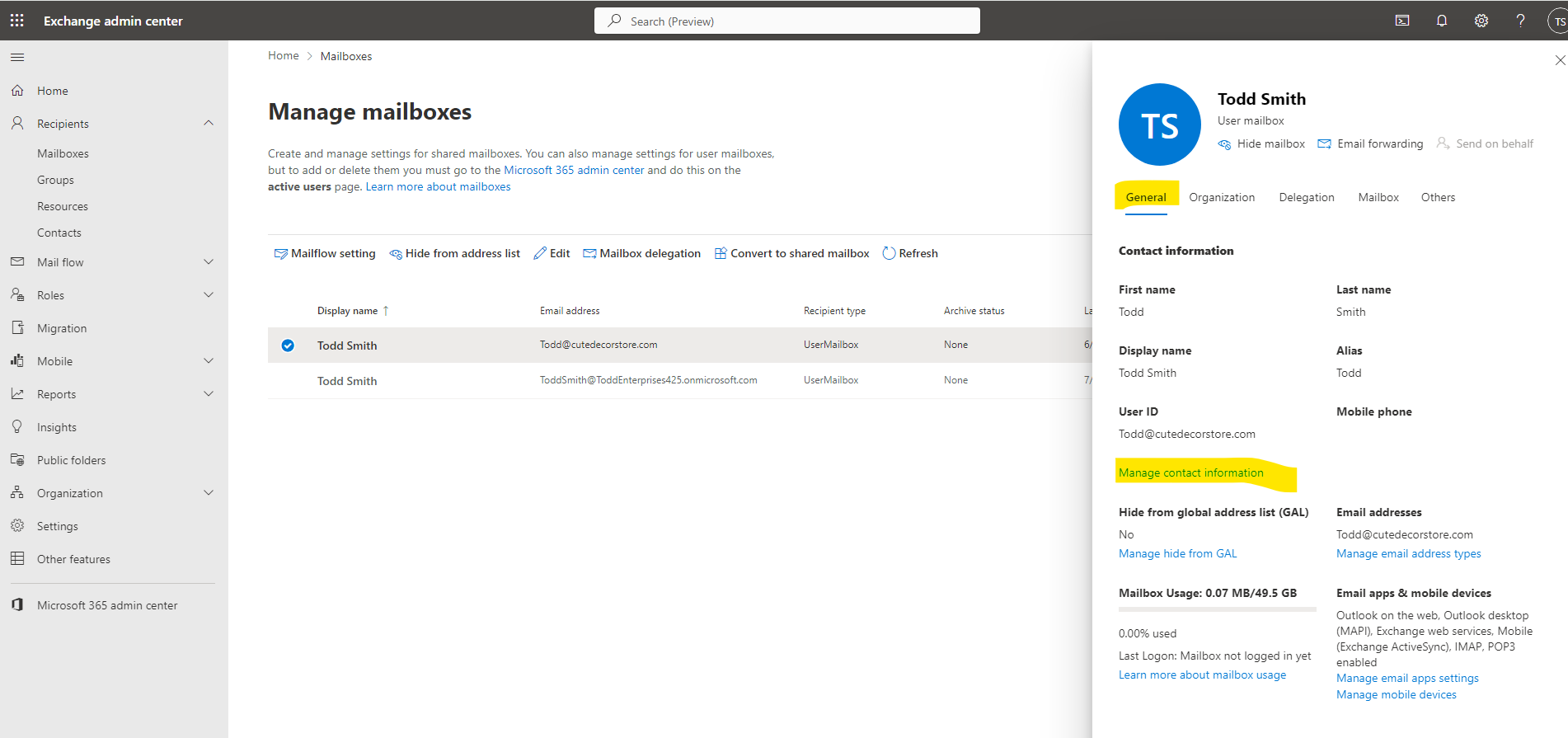Image resolution: width=1568 pixels, height=738 pixels.
Task: Expand the Roles section chevron
Action: [x=209, y=294]
